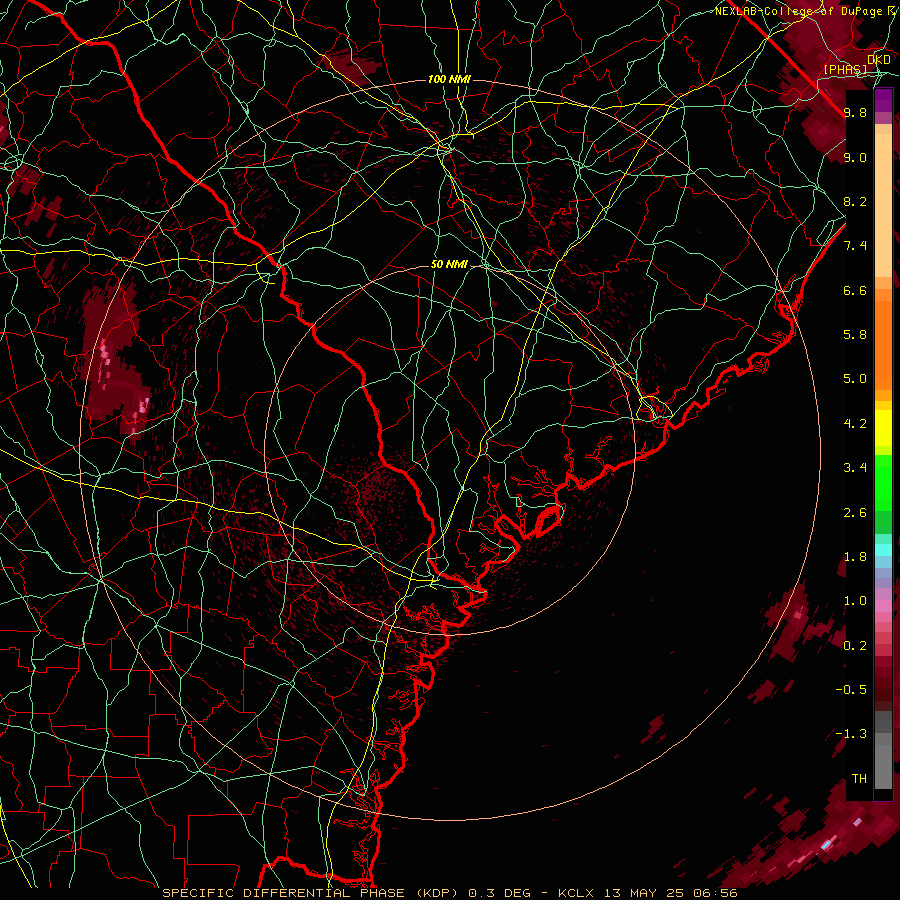Click the 0.2 scale value
The width and height of the screenshot is (900, 900).
[x=855, y=646]
